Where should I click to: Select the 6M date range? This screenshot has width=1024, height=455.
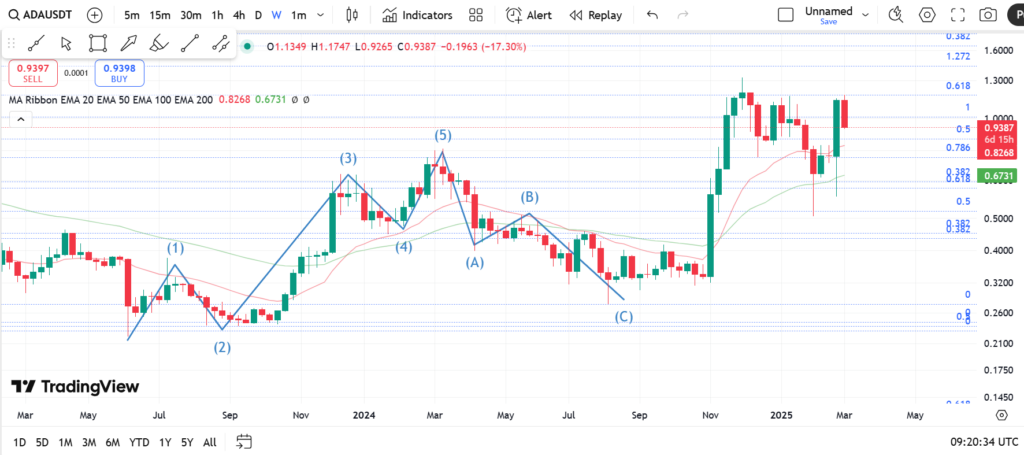[111, 442]
